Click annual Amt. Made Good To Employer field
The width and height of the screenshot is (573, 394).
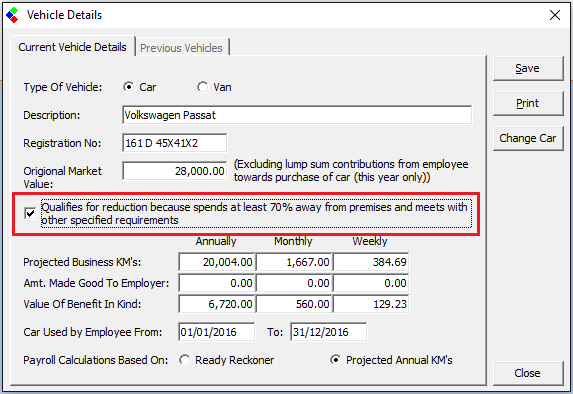click(x=217, y=283)
